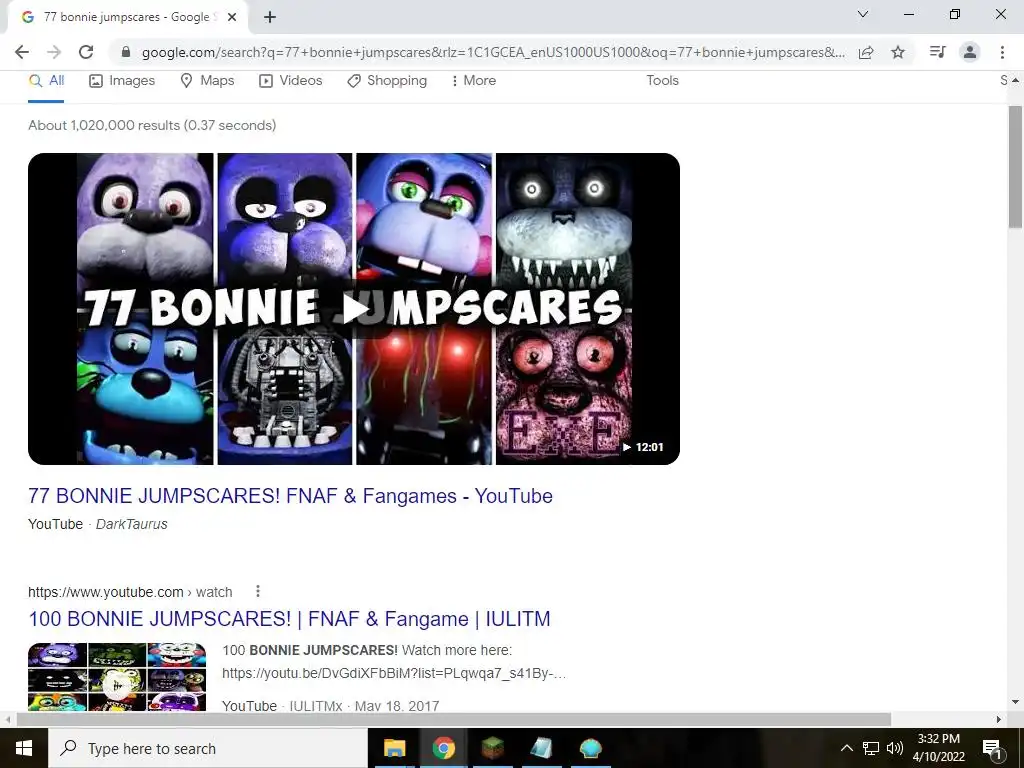The width and height of the screenshot is (1024, 768).
Task: Share this page via share icon
Action: [866, 52]
